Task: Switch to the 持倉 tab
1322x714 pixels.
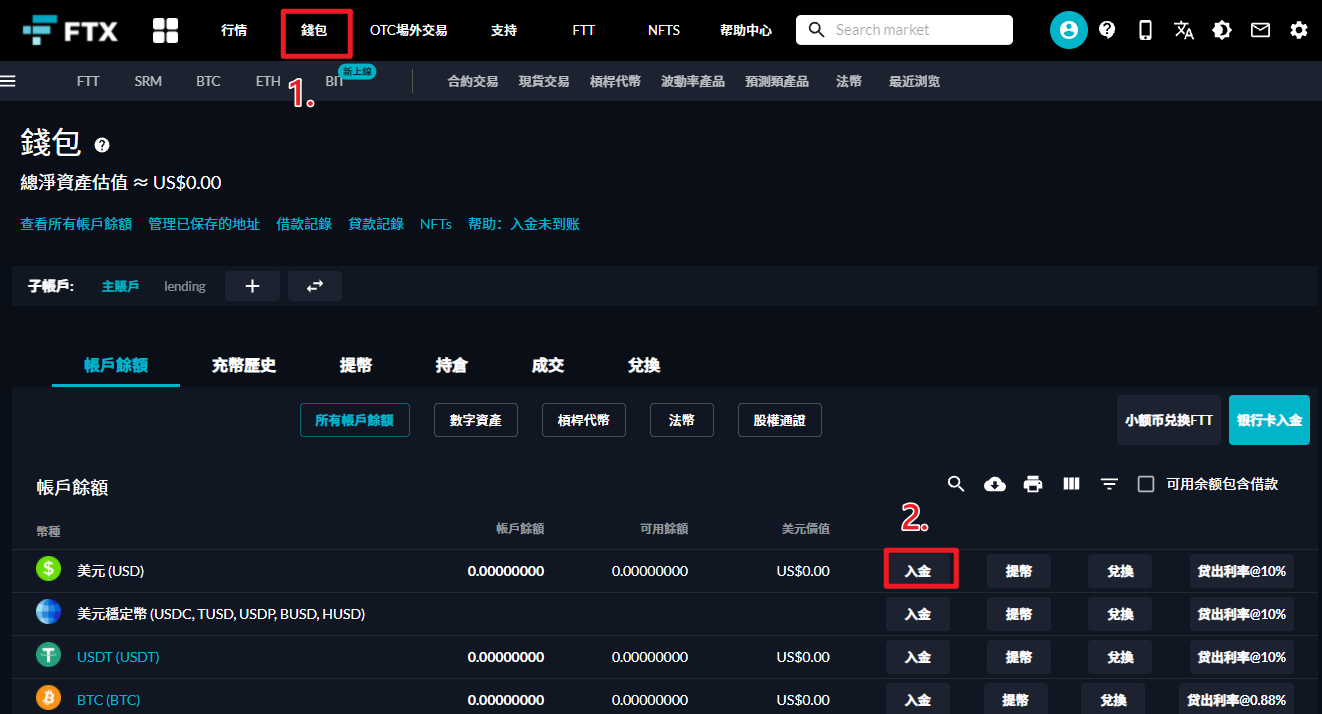Action: (452, 365)
